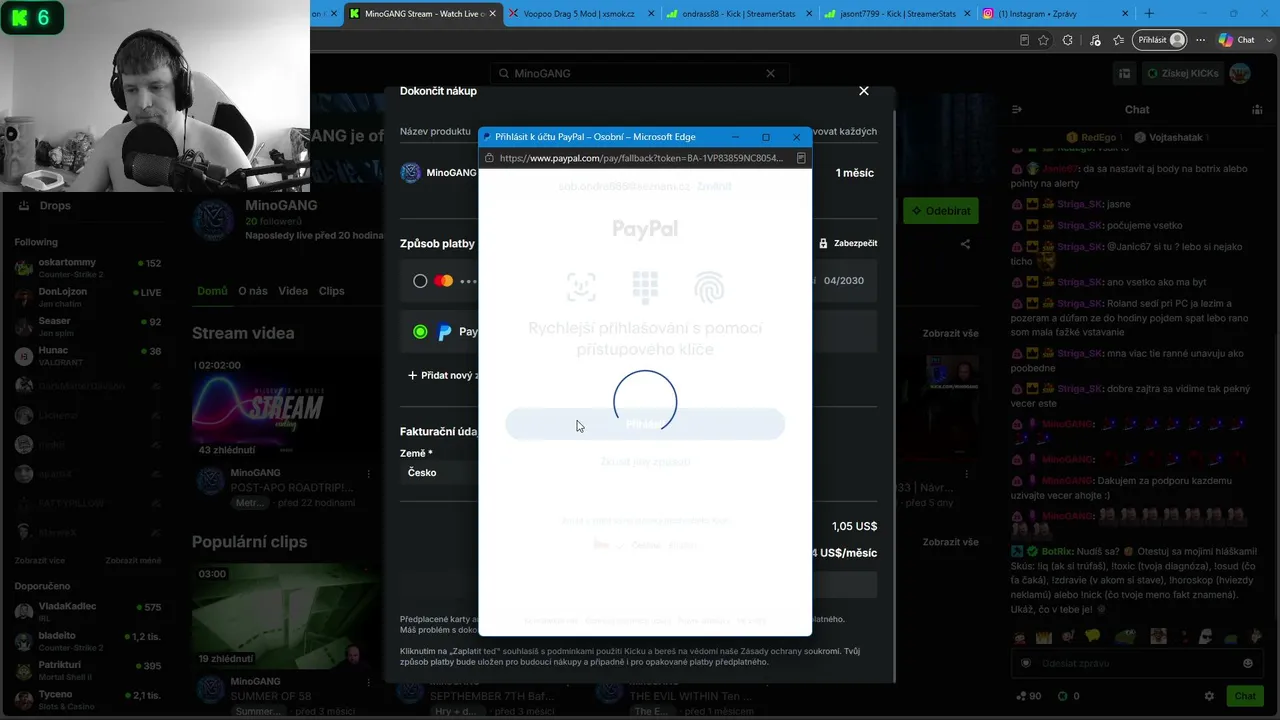Click Zobrazit vše beside Populární clips
Viewport: 1280px width, 720px height.
(x=950, y=542)
